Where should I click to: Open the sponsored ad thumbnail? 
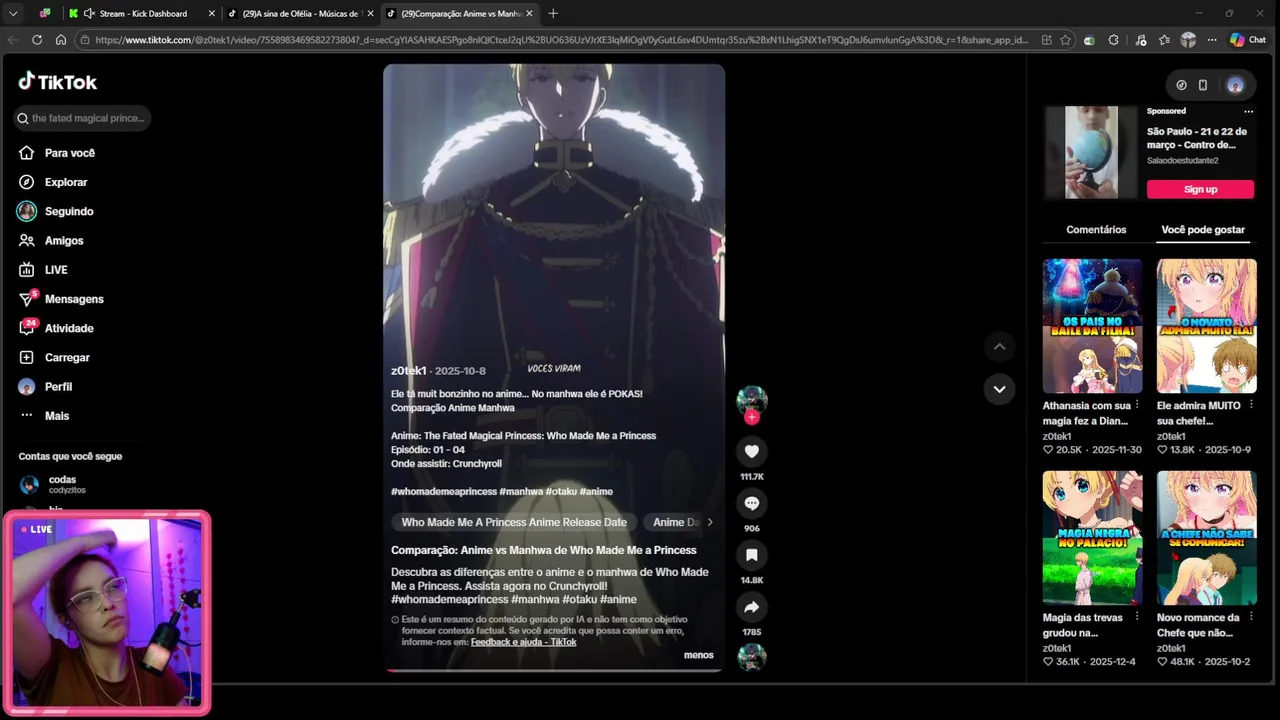coord(1091,152)
